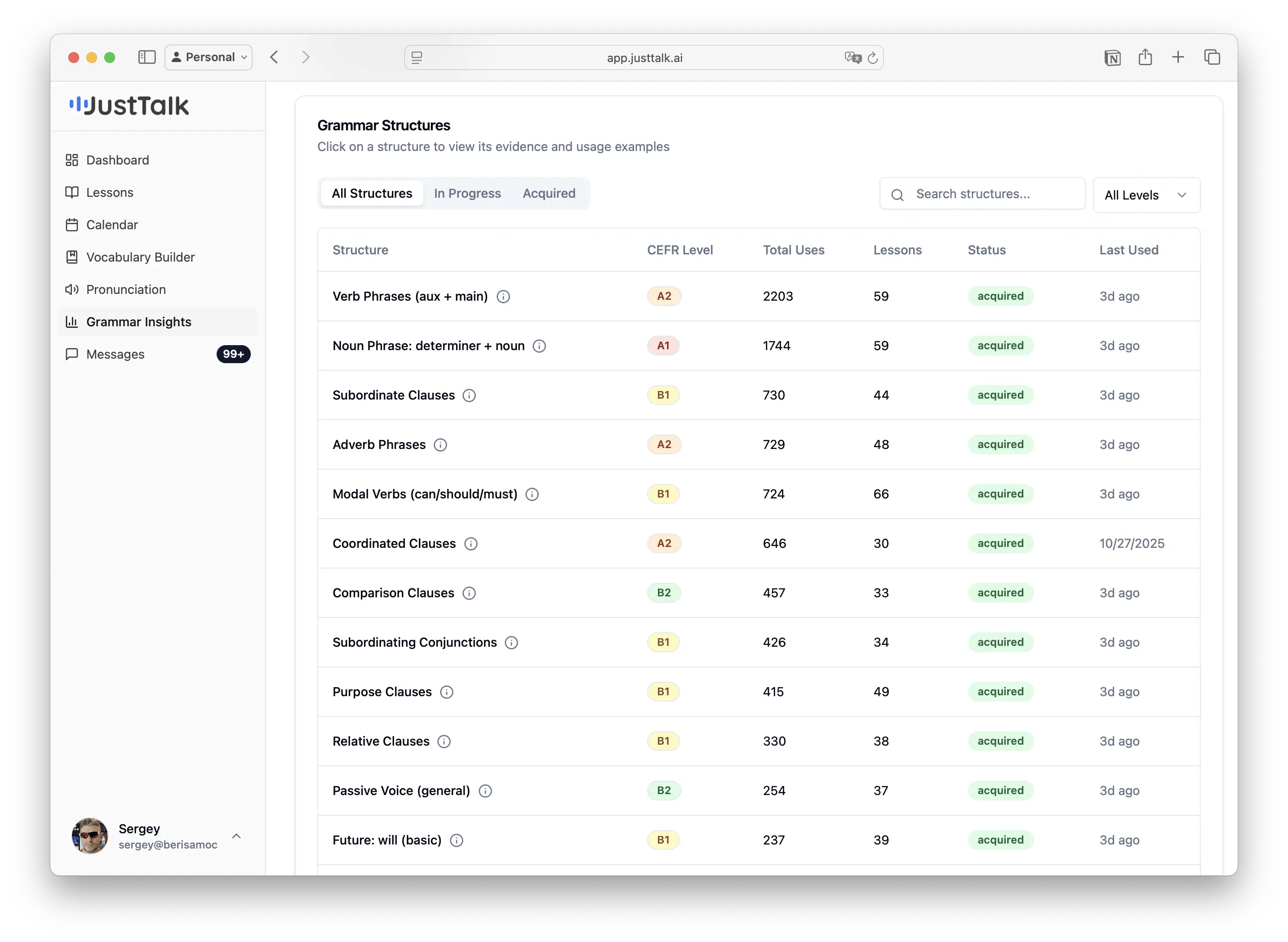The height and width of the screenshot is (942, 1288).
Task: Open Vocabulary Builder in sidebar
Action: tap(158, 257)
